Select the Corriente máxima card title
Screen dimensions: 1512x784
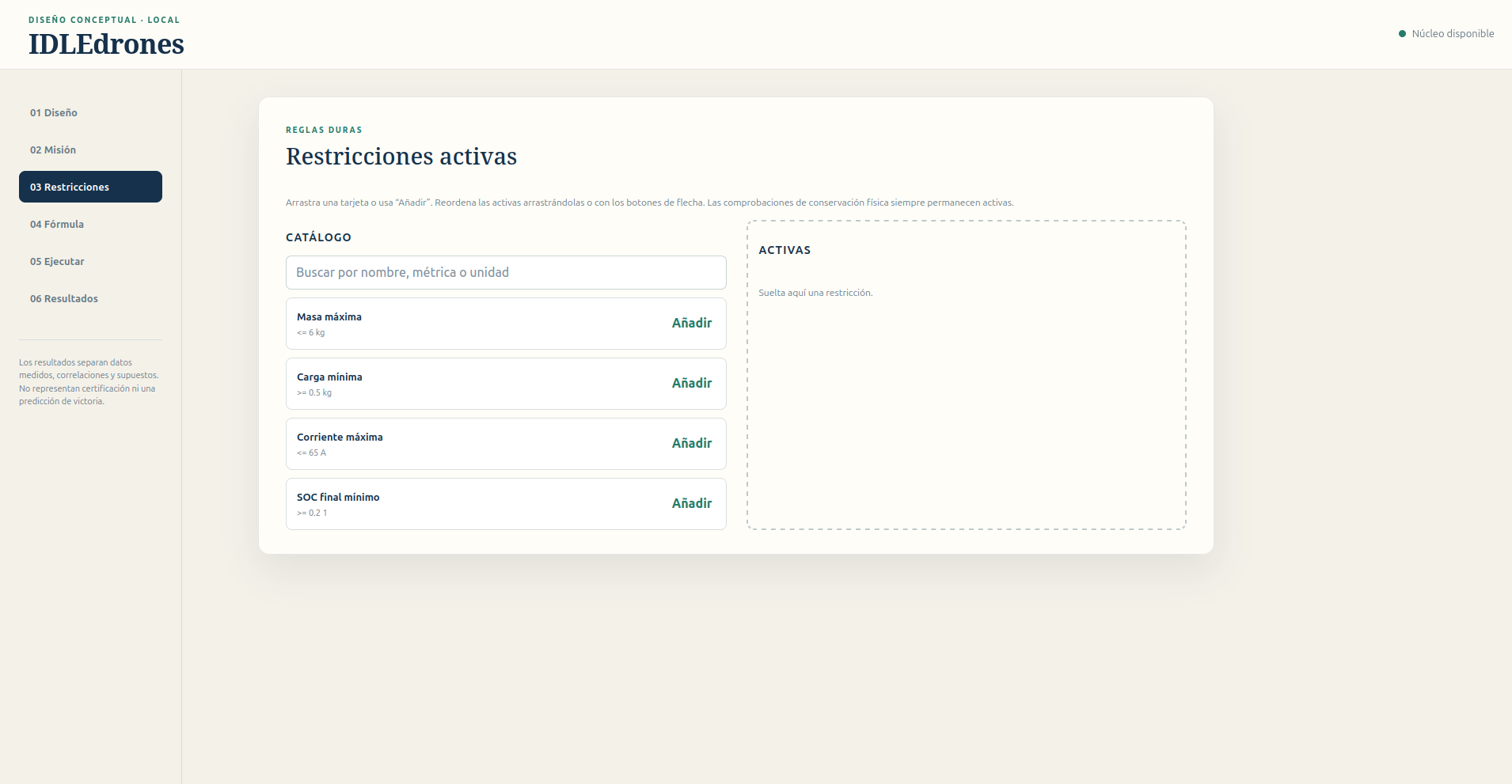click(340, 437)
